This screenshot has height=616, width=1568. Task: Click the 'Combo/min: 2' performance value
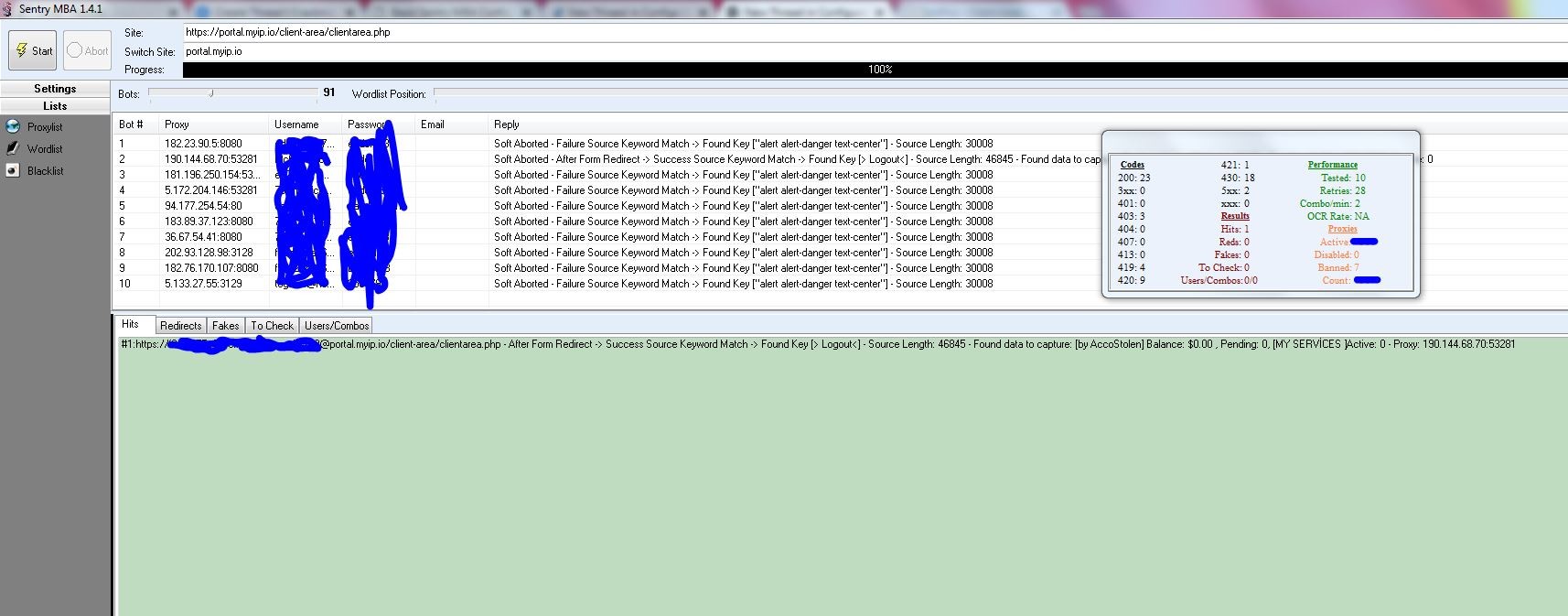1330,204
